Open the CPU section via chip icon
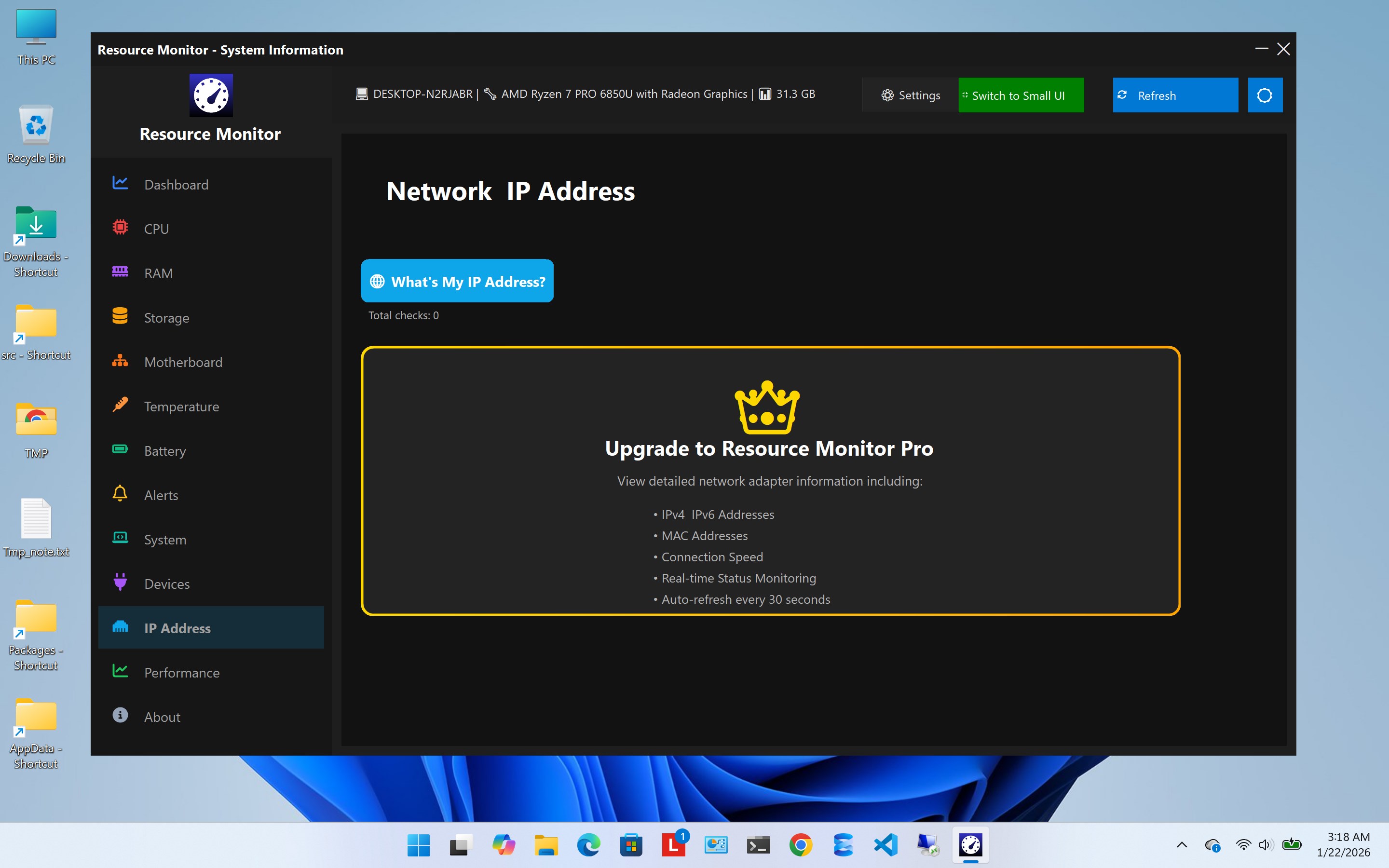This screenshot has width=1389, height=868. (x=120, y=227)
